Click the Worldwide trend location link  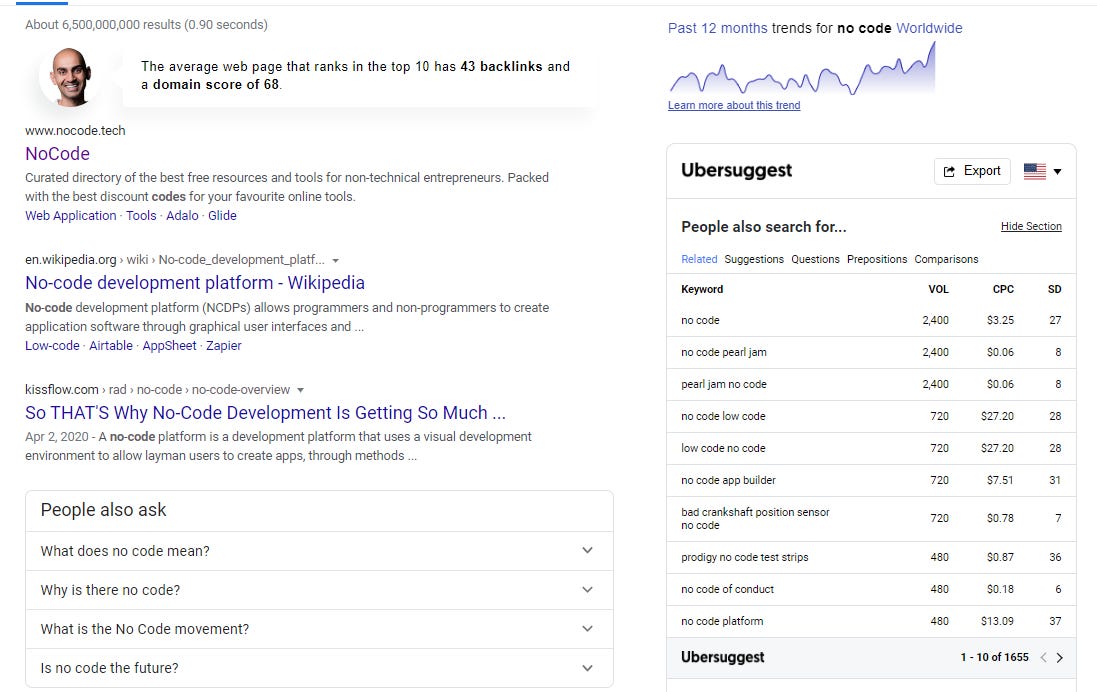tap(929, 29)
